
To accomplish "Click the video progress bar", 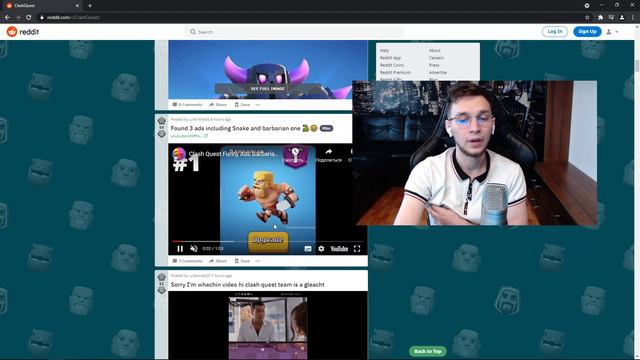I will pyautogui.click(x=267, y=241).
